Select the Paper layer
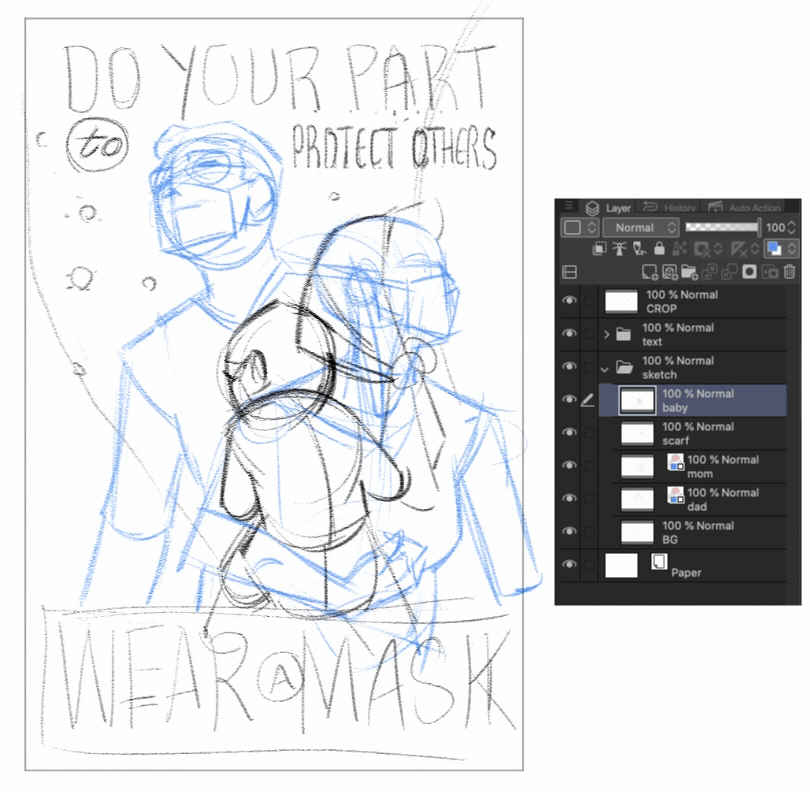 click(x=693, y=565)
